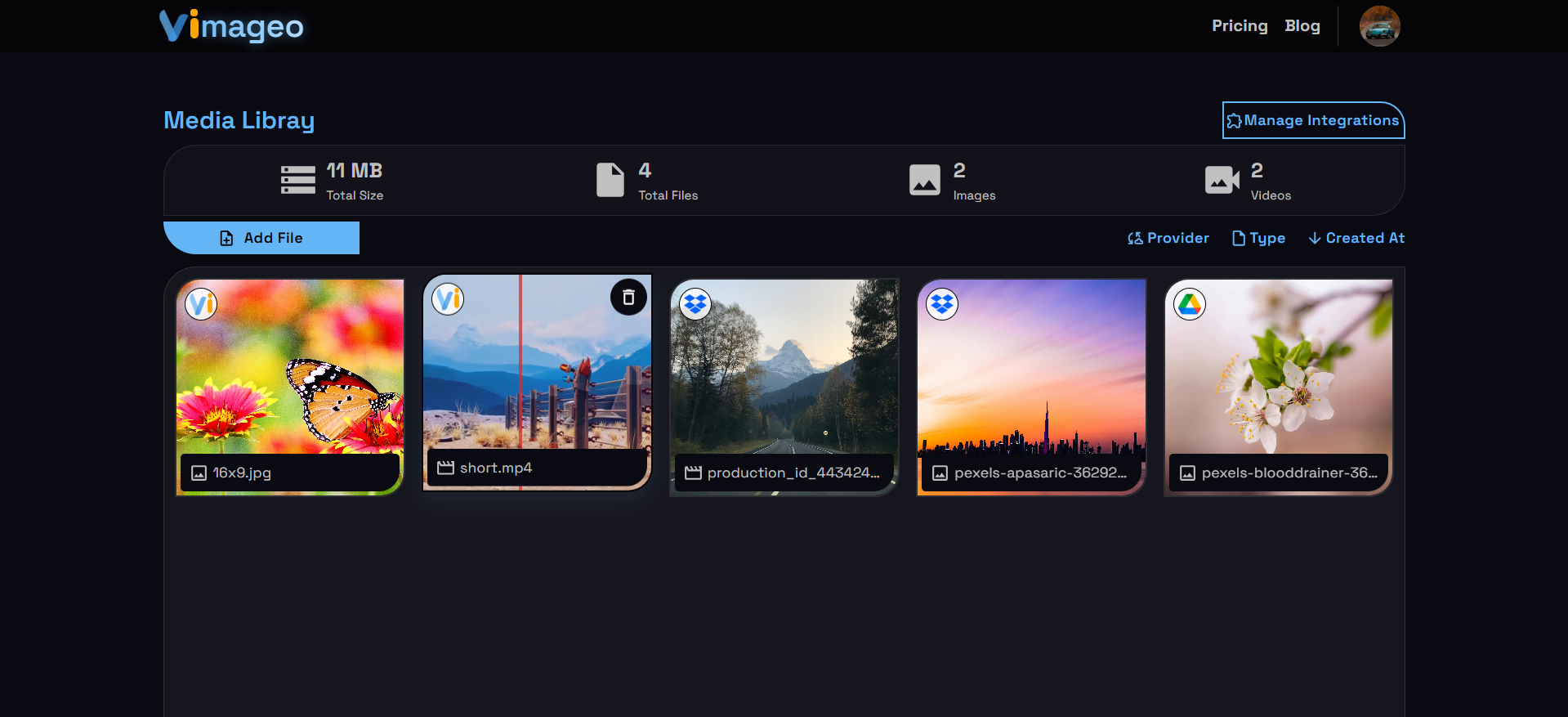The height and width of the screenshot is (717, 1568).
Task: Click the Manage Integrations button
Action: click(x=1313, y=120)
